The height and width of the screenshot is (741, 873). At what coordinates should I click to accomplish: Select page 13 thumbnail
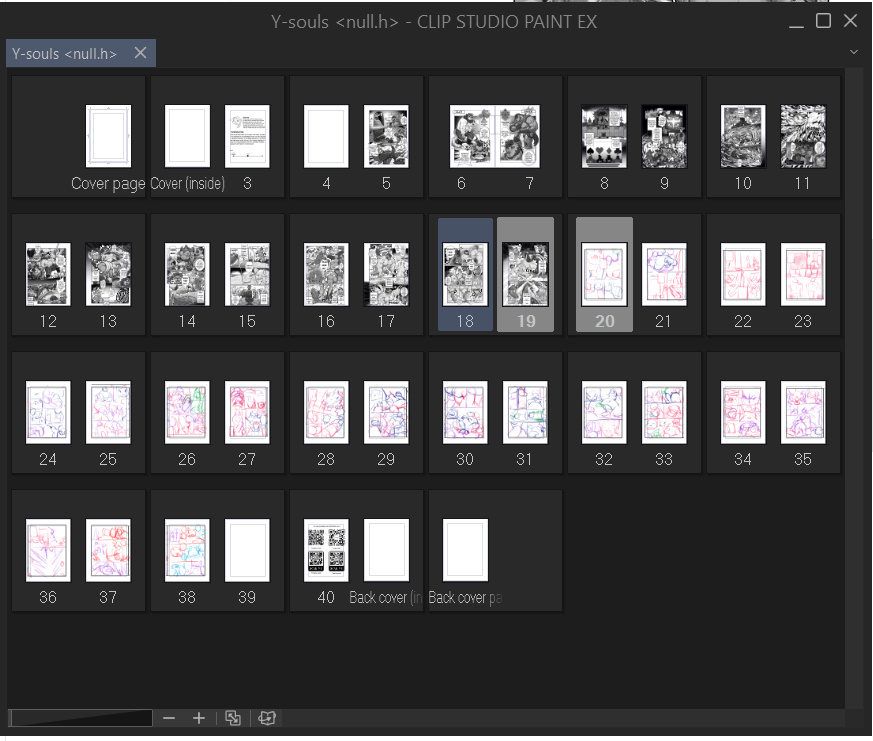pos(108,274)
